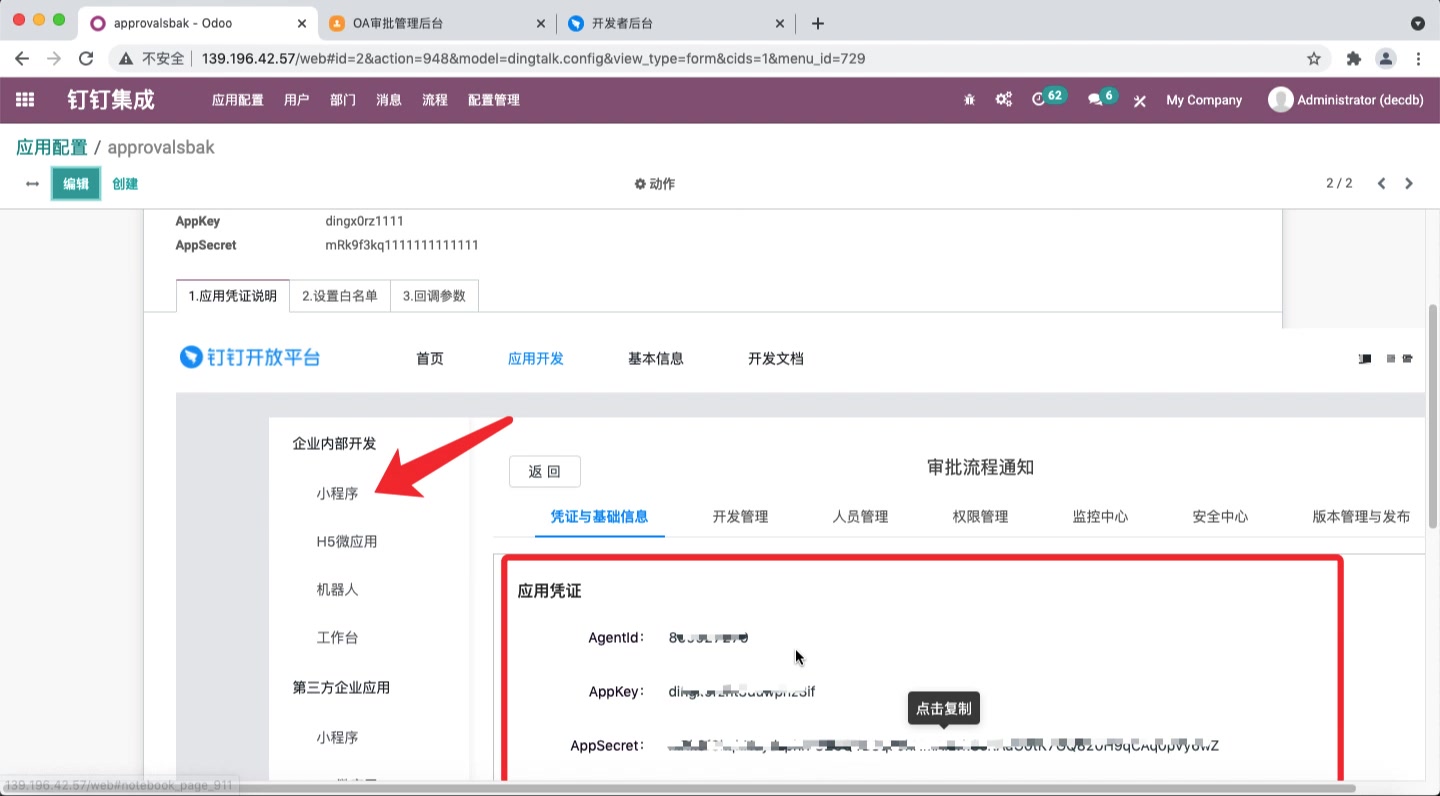Click the 创建 create button
The height and width of the screenshot is (796, 1440).
coord(125,184)
